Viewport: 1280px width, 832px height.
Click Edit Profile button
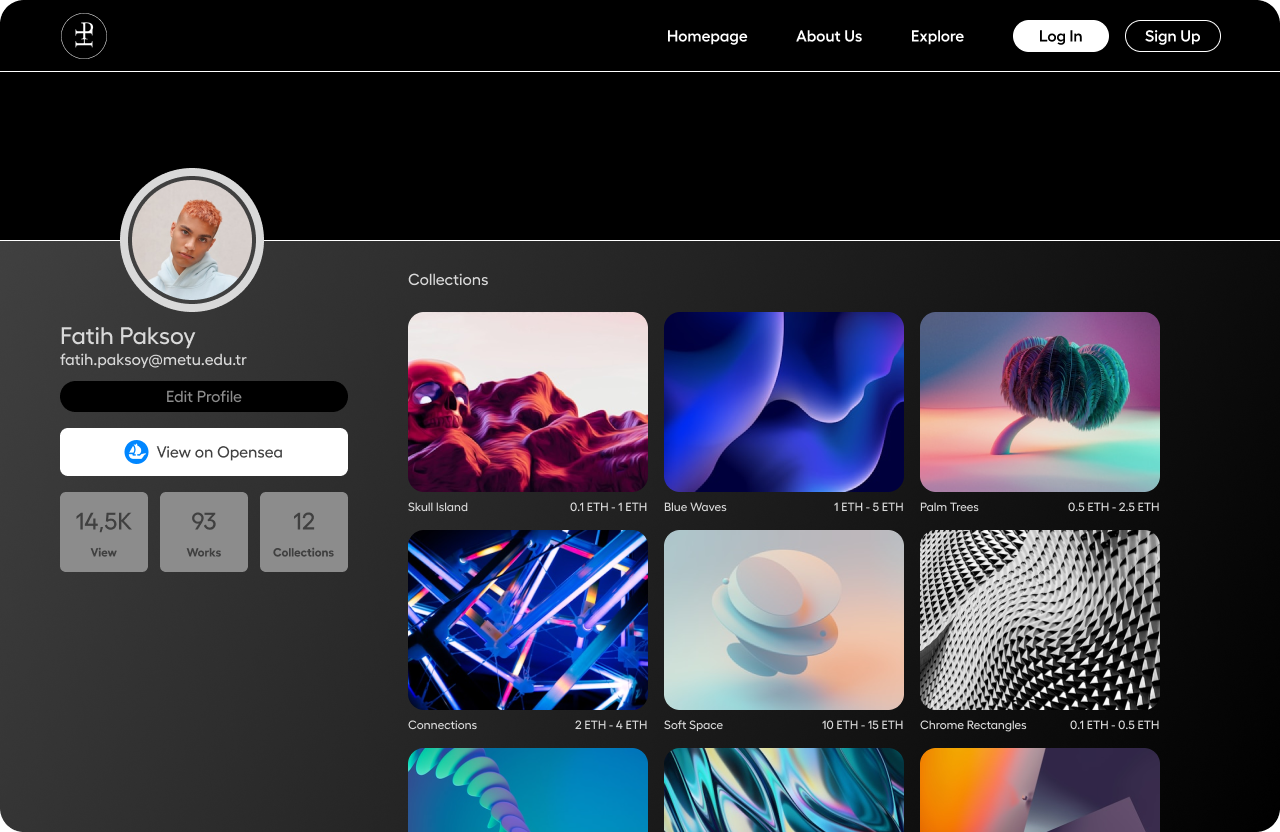204,396
